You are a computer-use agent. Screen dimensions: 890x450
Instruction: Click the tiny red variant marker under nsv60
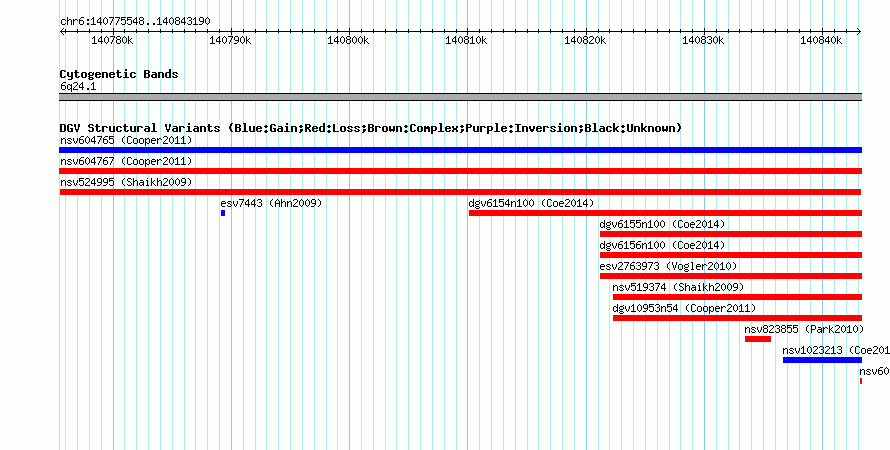[861, 381]
